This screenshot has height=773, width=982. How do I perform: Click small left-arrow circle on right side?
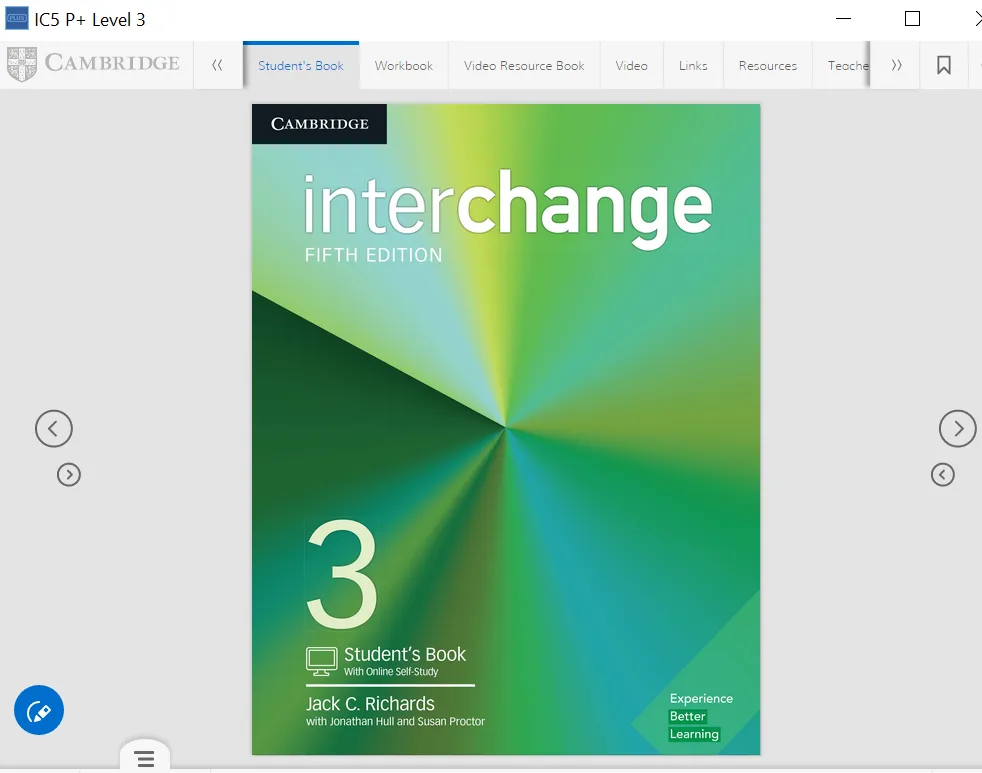tap(943, 475)
